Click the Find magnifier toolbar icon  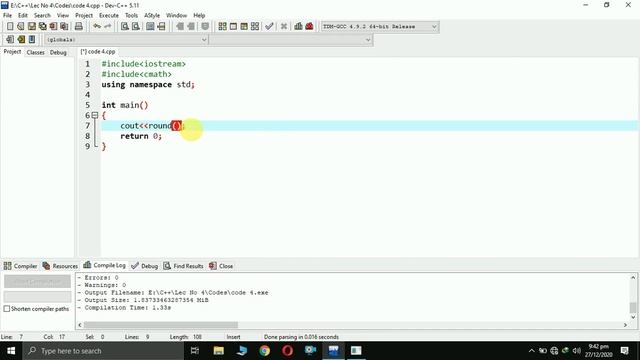(124, 27)
